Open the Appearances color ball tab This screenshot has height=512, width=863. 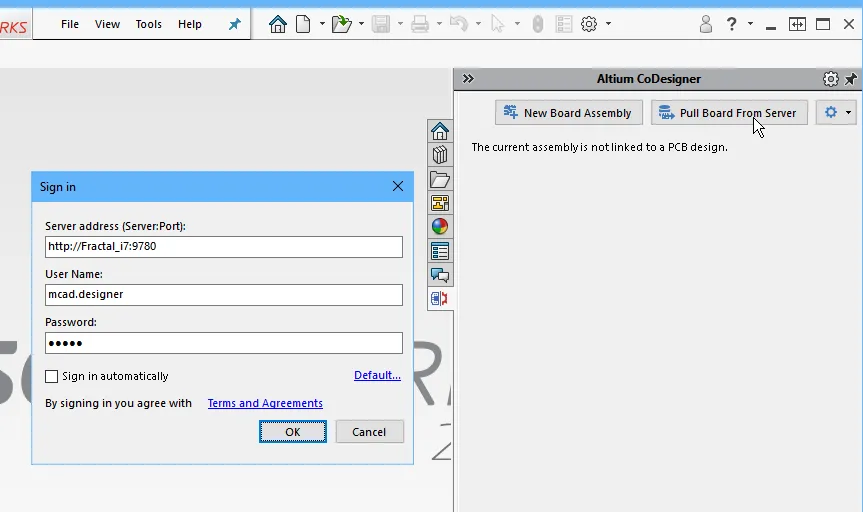pyautogui.click(x=440, y=227)
